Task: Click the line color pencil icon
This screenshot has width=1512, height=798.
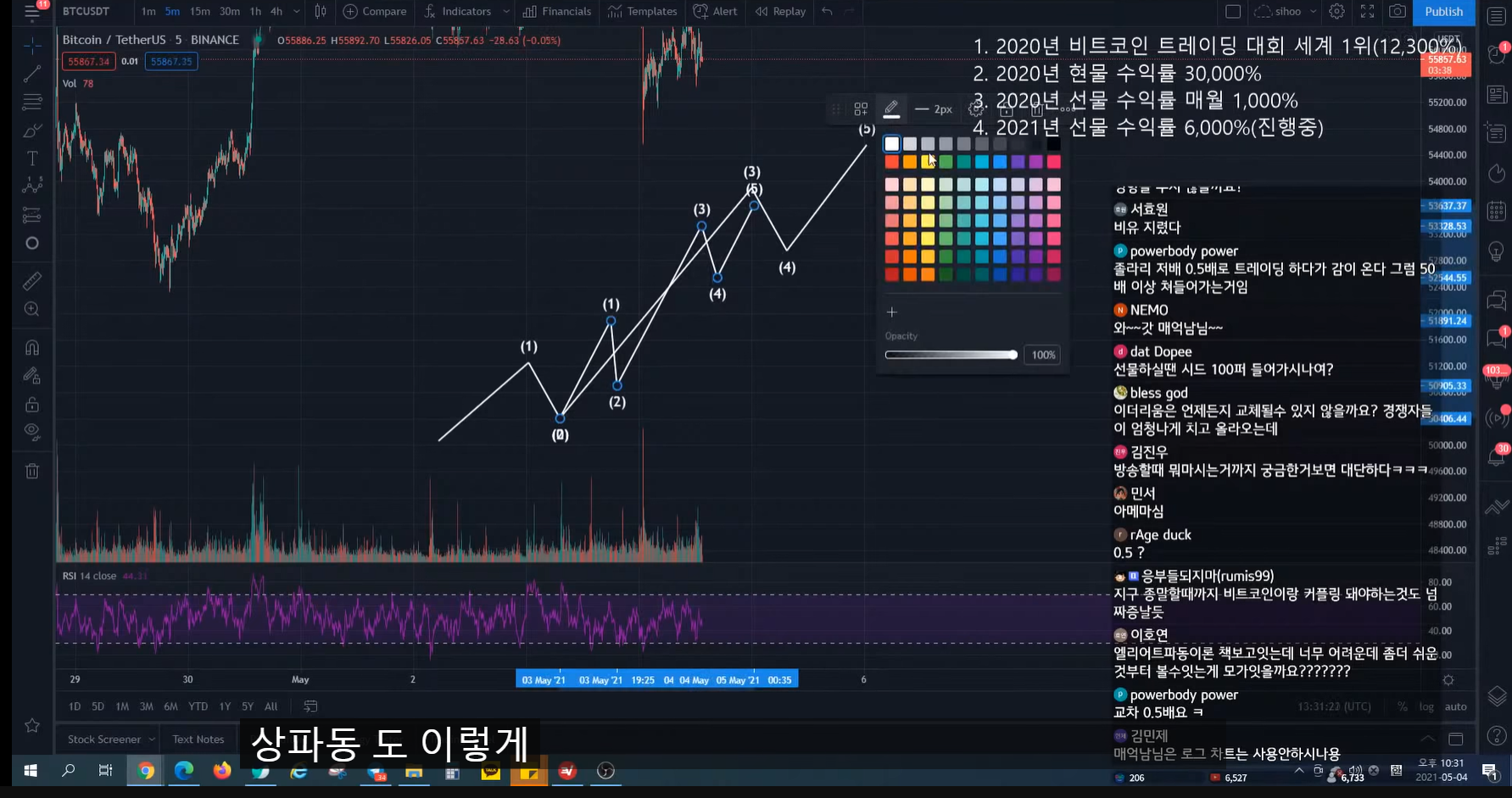Action: pyautogui.click(x=891, y=109)
